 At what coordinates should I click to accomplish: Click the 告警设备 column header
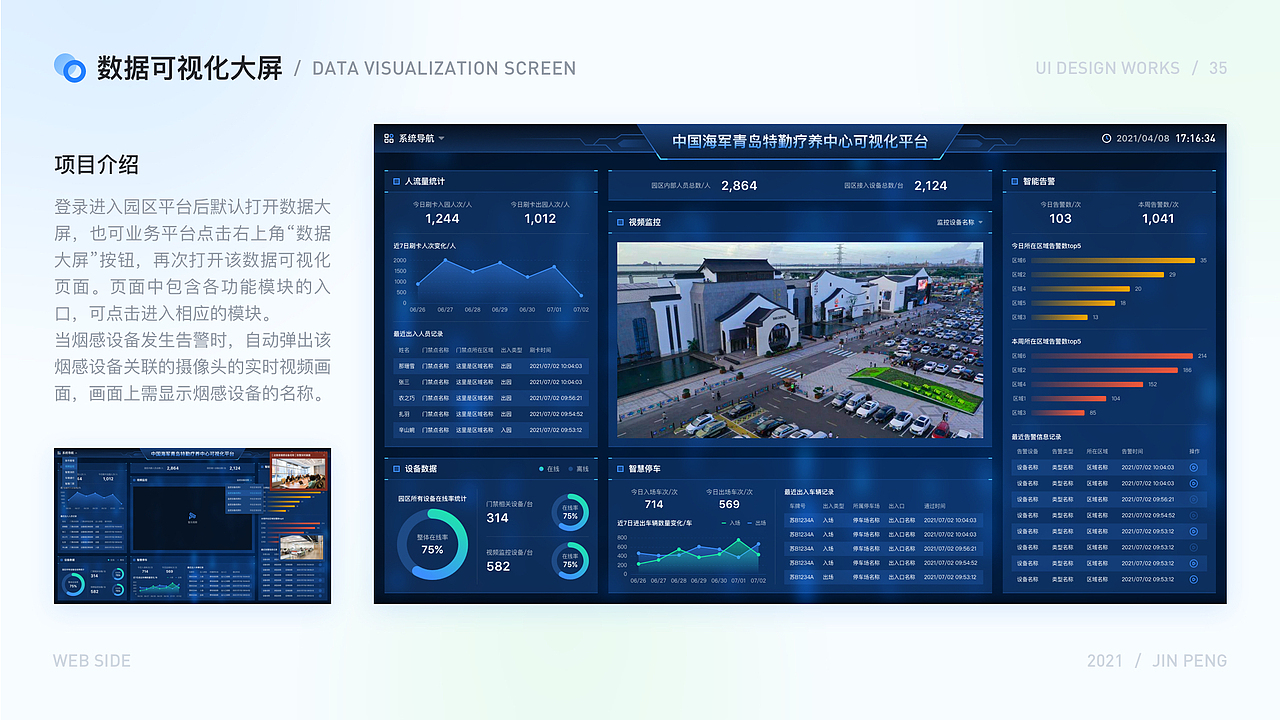click(1028, 452)
